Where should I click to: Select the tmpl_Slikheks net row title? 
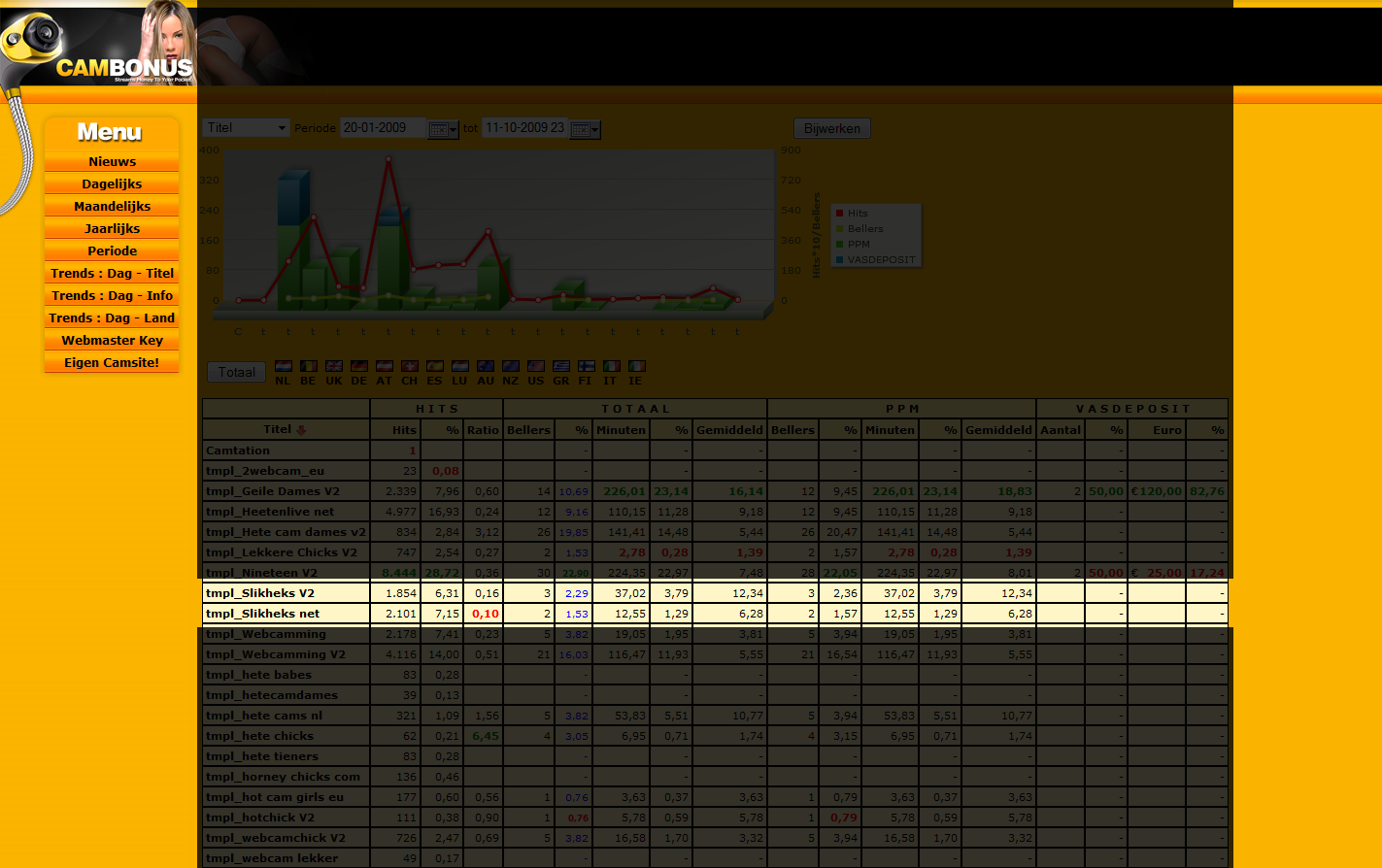tap(262, 614)
